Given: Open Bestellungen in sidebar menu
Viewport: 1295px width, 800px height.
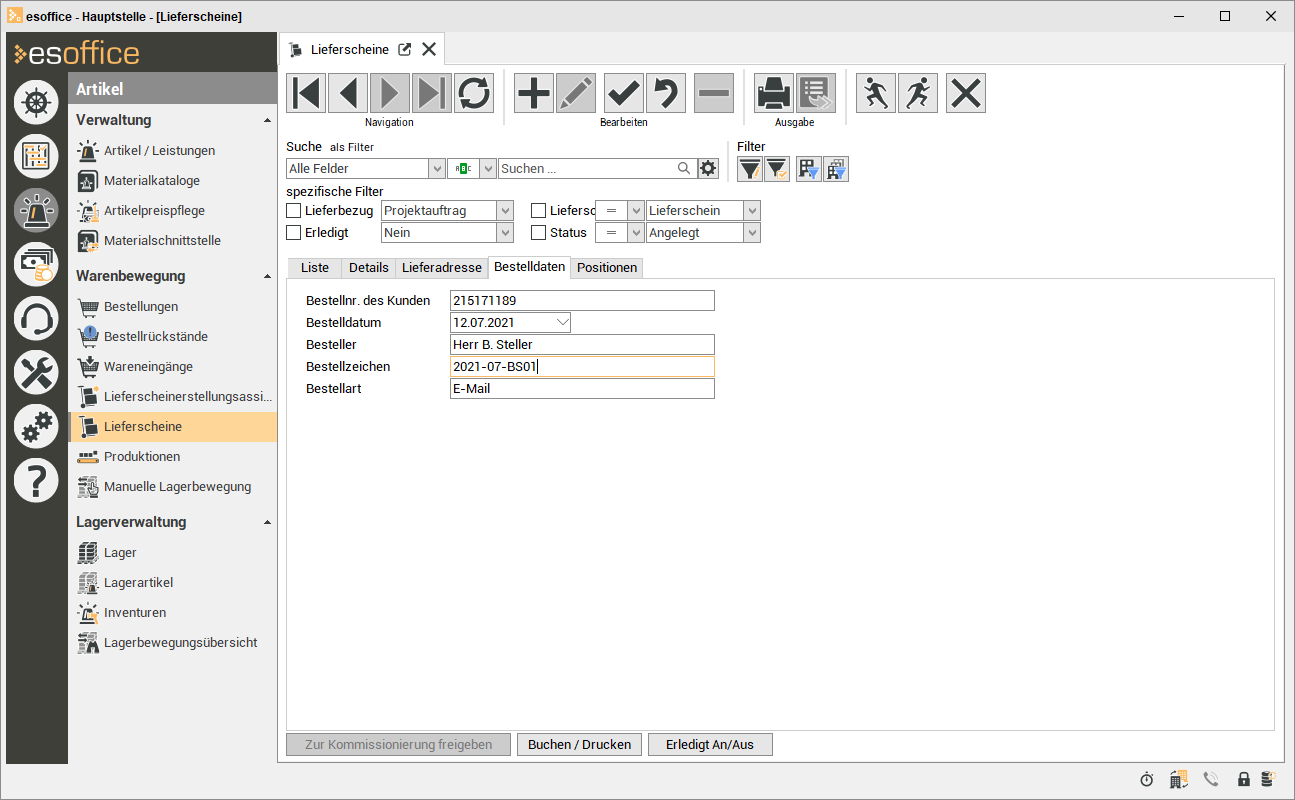Looking at the screenshot, I should coord(141,307).
